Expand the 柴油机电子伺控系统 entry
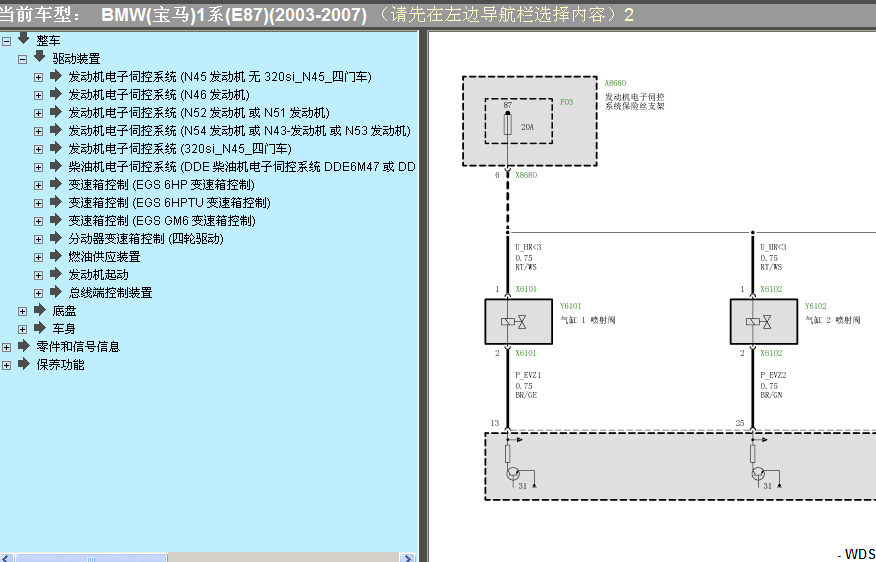This screenshot has width=876, height=562. (x=38, y=167)
